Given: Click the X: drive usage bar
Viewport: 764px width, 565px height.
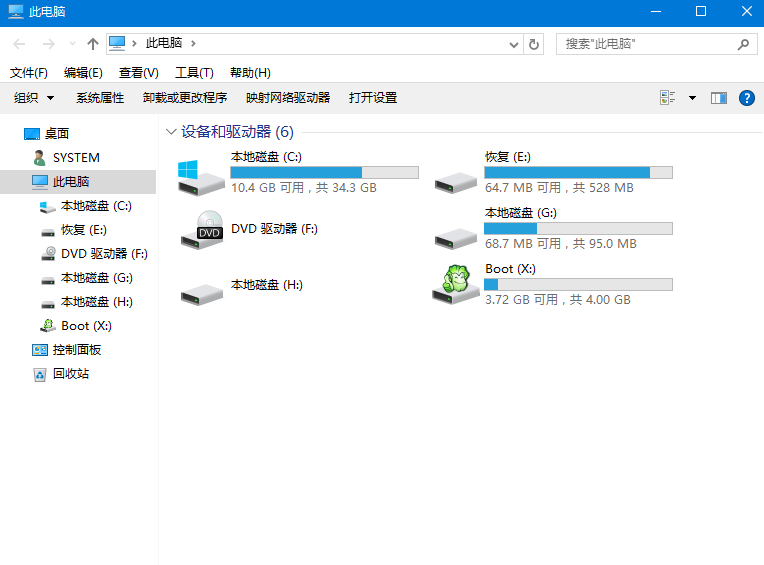Looking at the screenshot, I should tap(578, 284).
